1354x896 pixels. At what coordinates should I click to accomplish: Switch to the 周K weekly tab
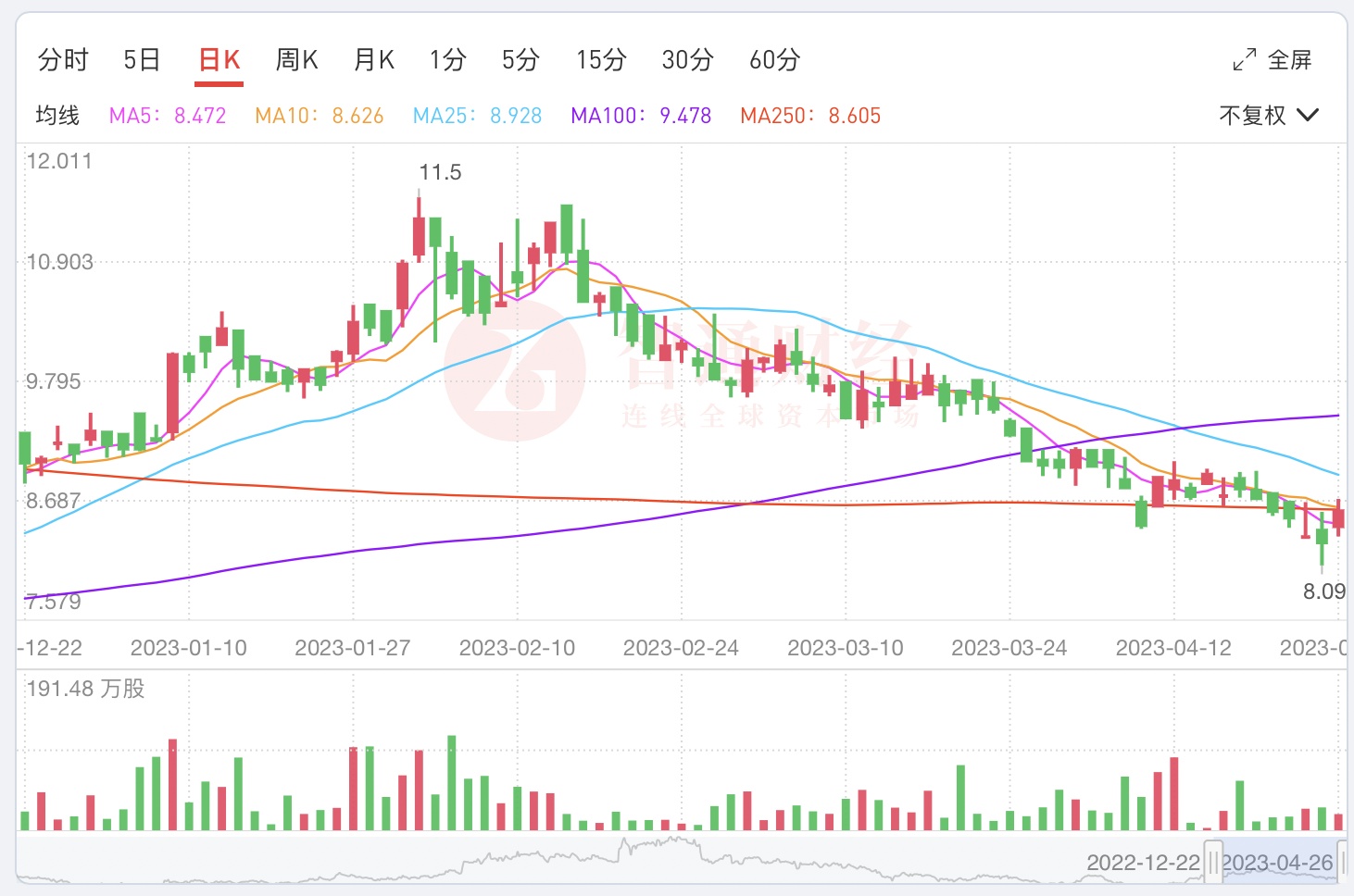point(297,60)
